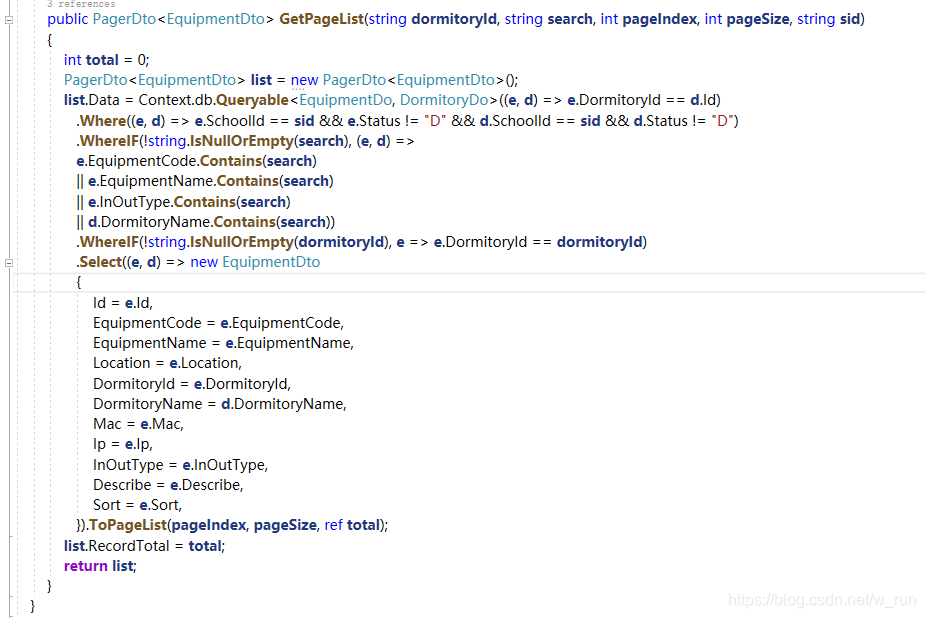Click 'list.RecordTotal = total;' line
The height and width of the screenshot is (618, 925).
(x=145, y=546)
